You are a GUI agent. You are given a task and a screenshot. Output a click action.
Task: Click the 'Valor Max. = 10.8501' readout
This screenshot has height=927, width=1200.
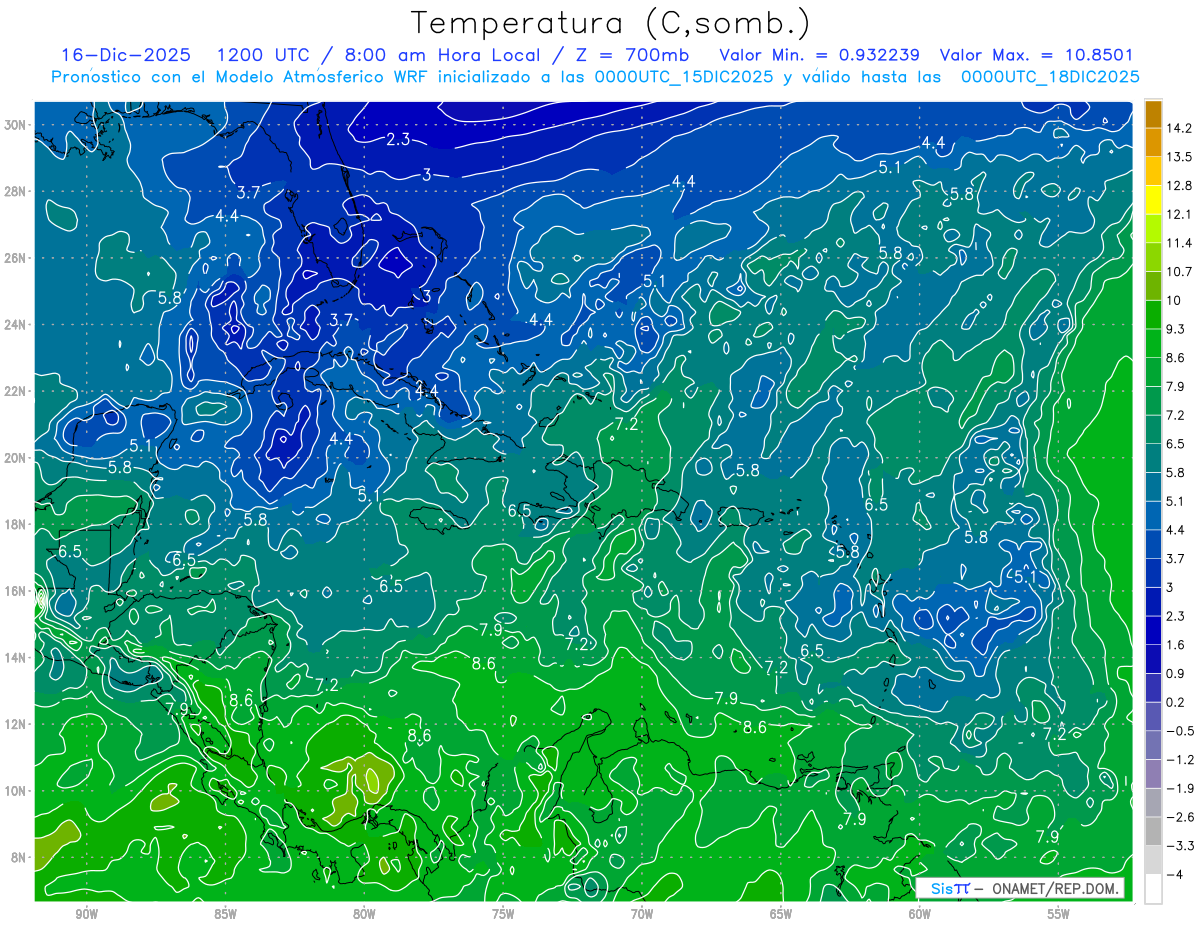tap(1038, 55)
